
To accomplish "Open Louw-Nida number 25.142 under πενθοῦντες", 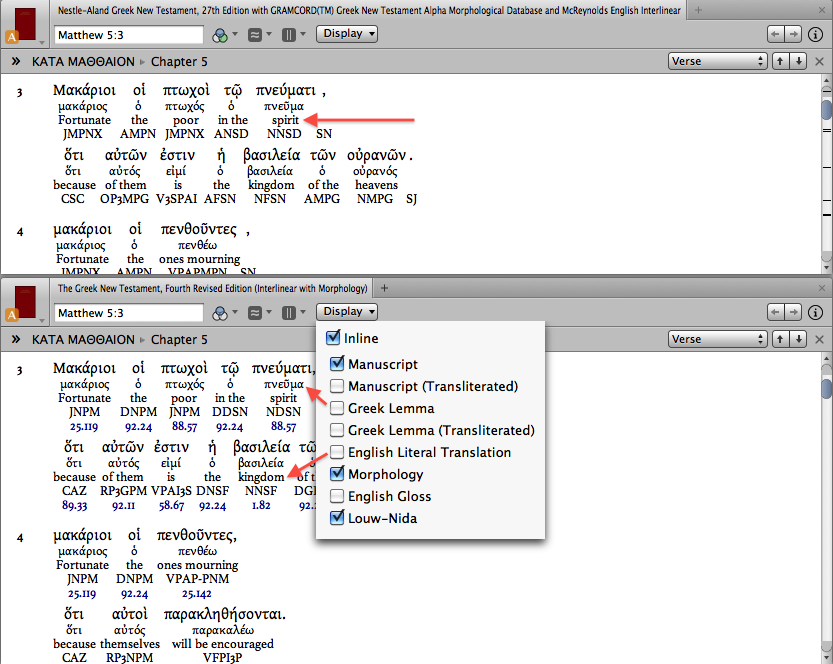I will pos(197,594).
